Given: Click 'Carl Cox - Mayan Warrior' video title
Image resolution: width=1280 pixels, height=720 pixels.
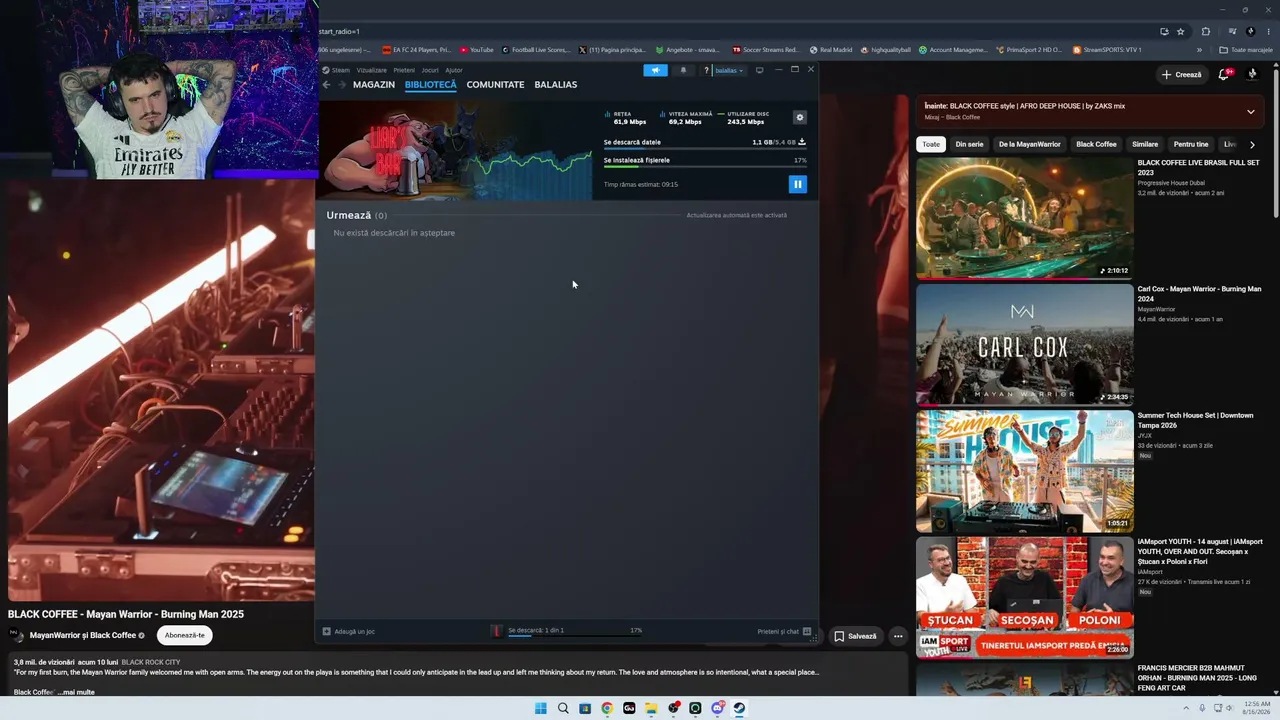Looking at the screenshot, I should click(1199, 294).
